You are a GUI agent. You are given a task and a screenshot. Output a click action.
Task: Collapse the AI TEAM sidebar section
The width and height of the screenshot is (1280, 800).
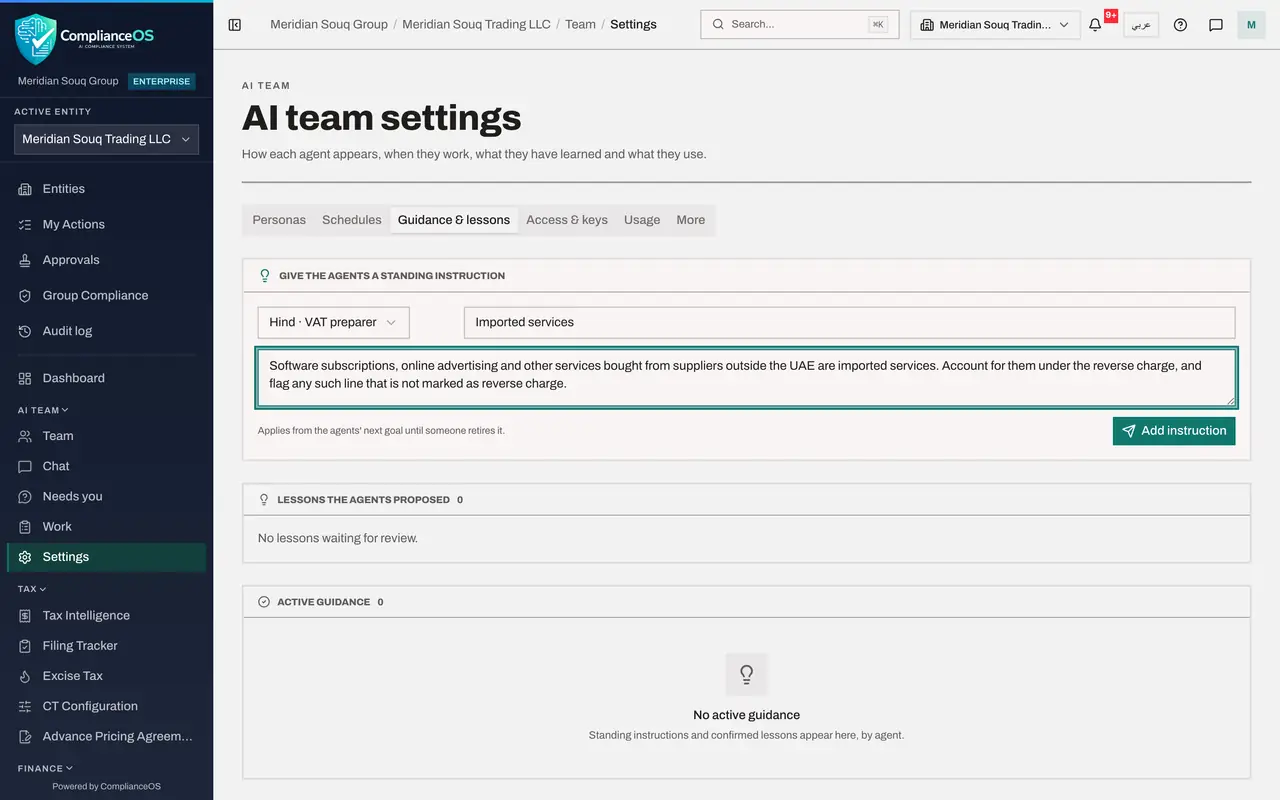pyautogui.click(x=43, y=410)
